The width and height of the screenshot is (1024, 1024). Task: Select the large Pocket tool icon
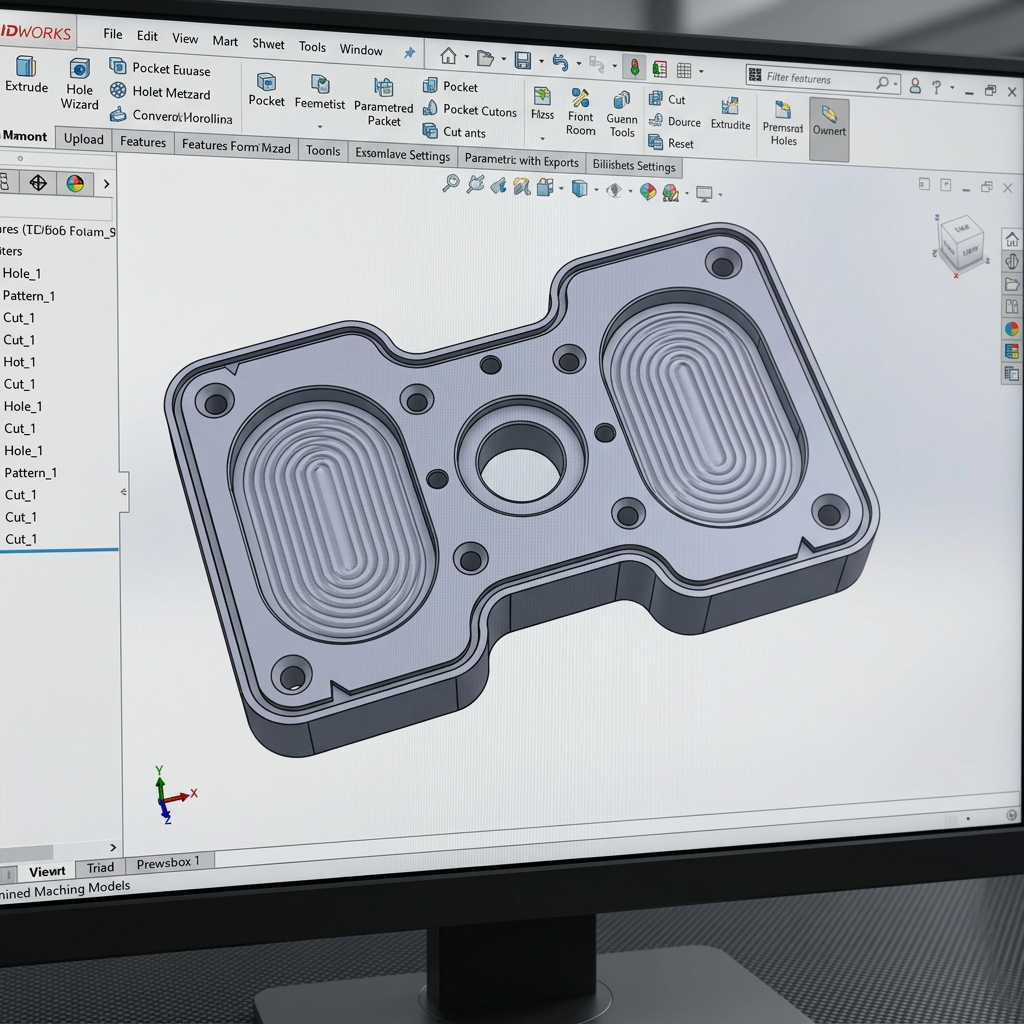pyautogui.click(x=266, y=89)
